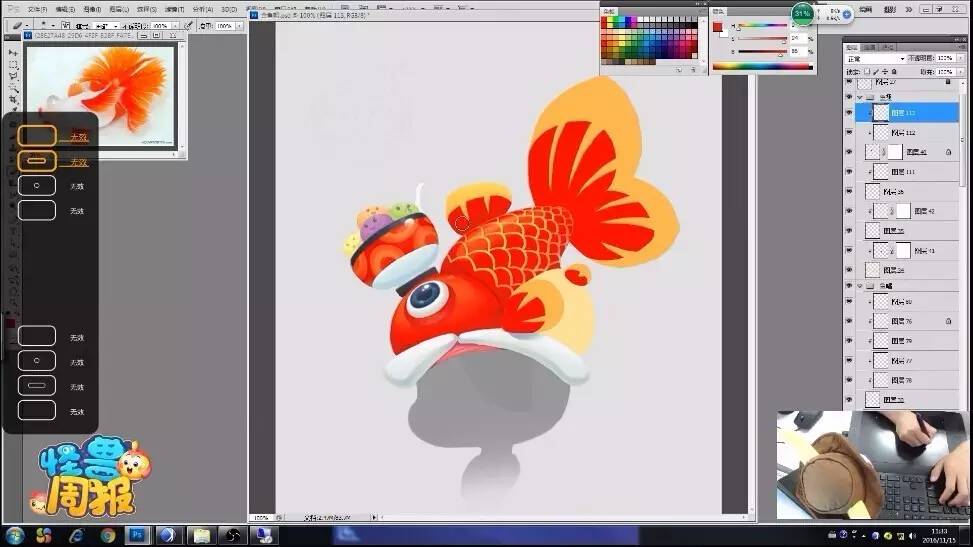The height and width of the screenshot is (547, 973).
Task: Toggle lock image pixels brush icon
Action: pos(876,72)
